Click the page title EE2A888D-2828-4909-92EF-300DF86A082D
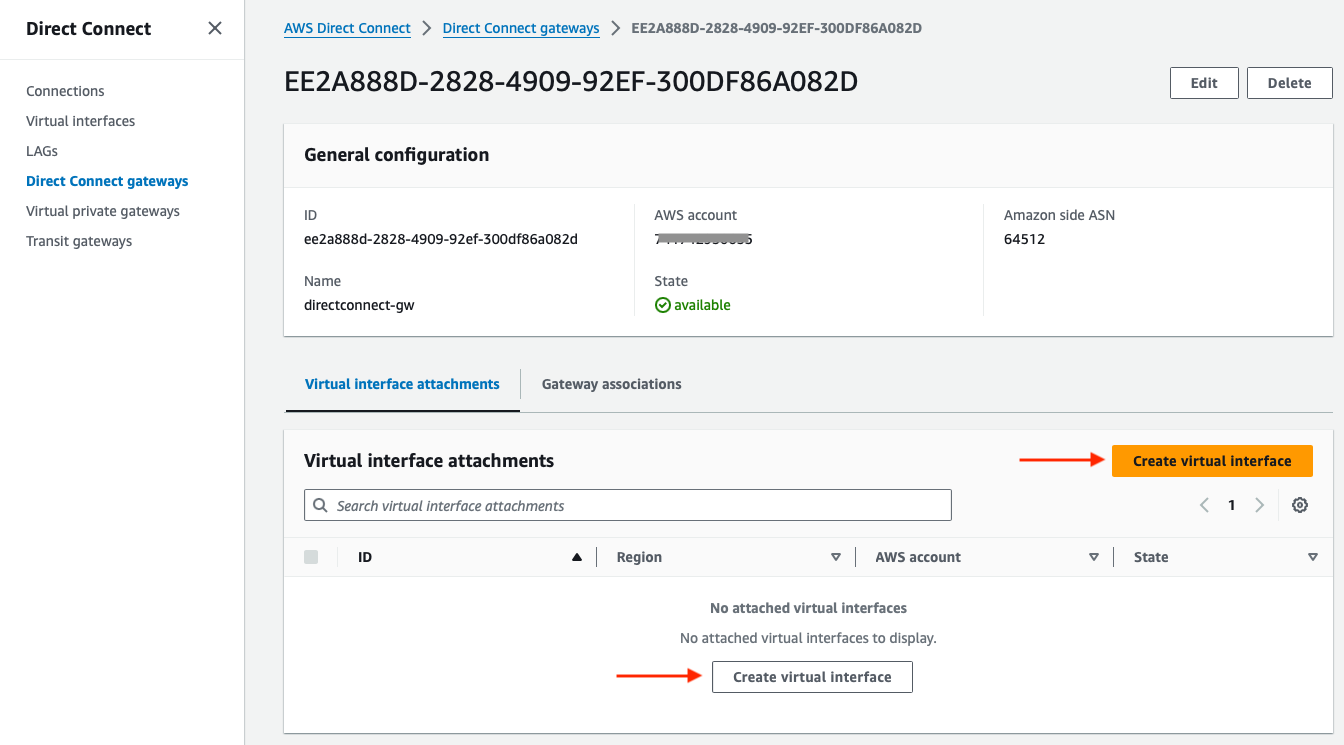 (x=571, y=82)
